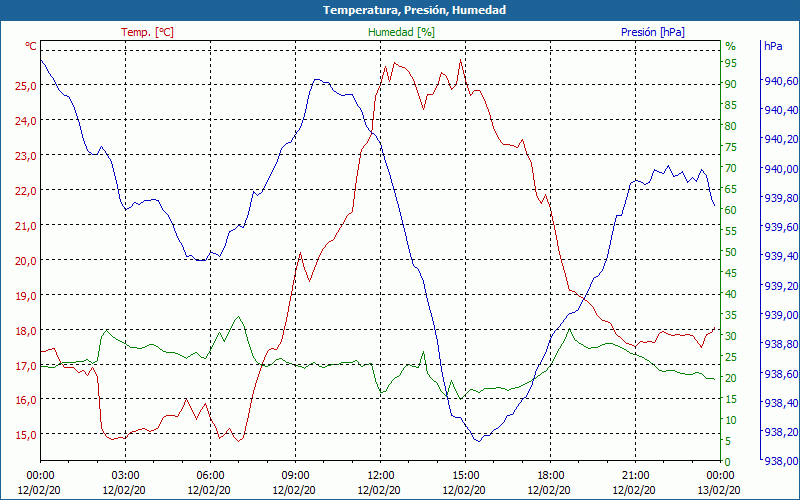This screenshot has height=500, width=800.
Task: Click the 940,20 pressure axis value
Action: 782,140
